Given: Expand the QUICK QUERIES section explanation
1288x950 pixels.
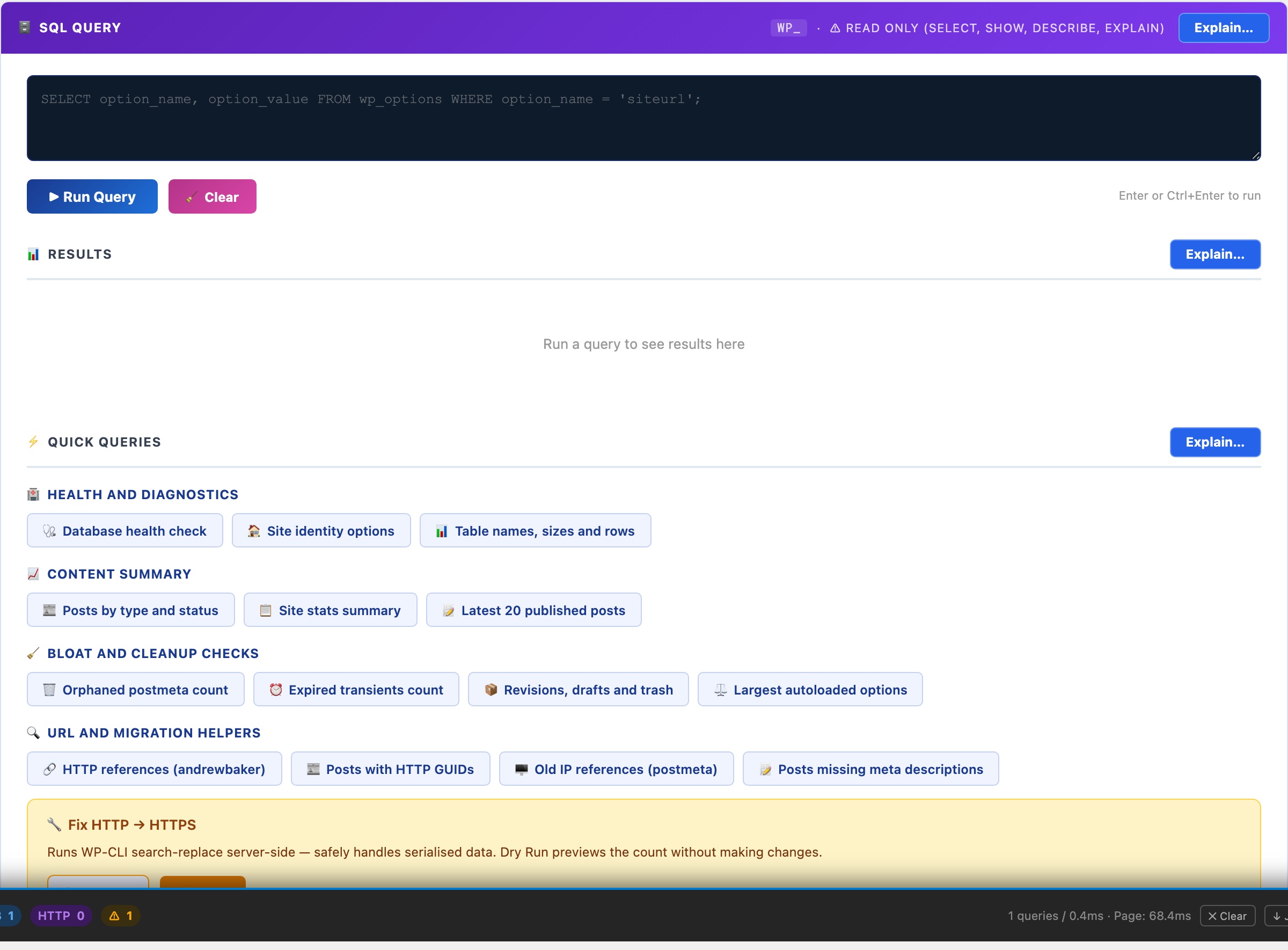Looking at the screenshot, I should click(x=1215, y=442).
